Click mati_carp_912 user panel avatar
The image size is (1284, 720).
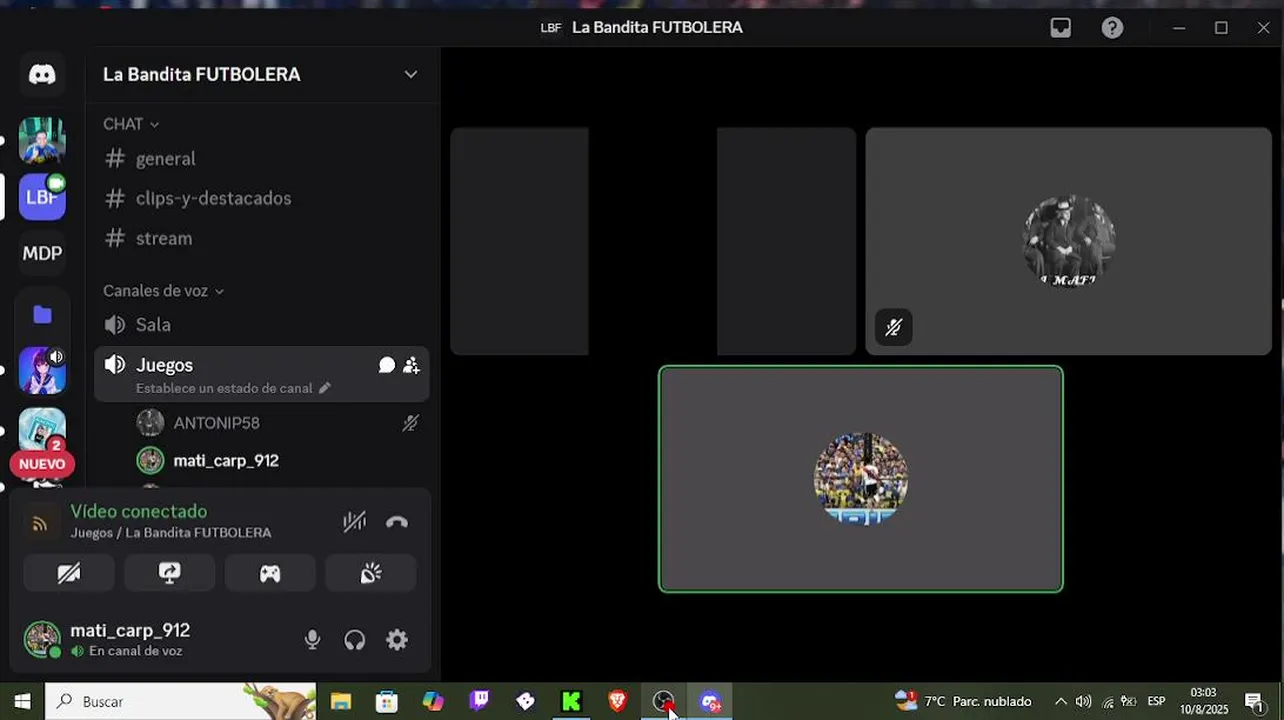coord(42,639)
